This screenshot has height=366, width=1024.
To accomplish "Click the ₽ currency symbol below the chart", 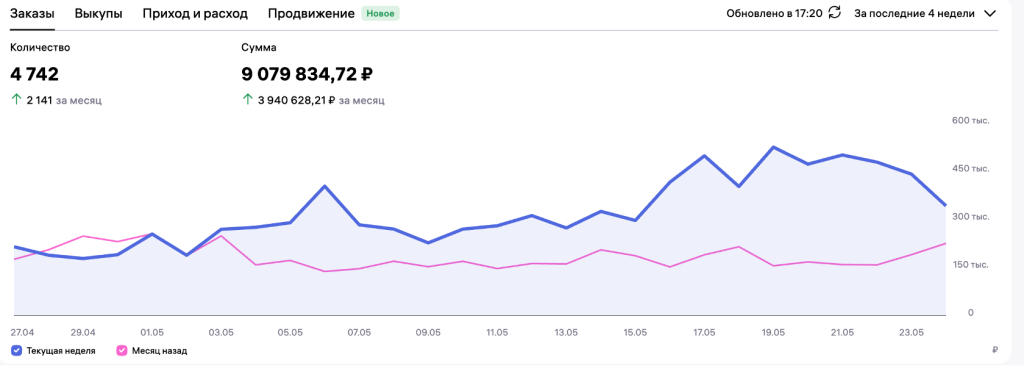I will click(x=995, y=351).
